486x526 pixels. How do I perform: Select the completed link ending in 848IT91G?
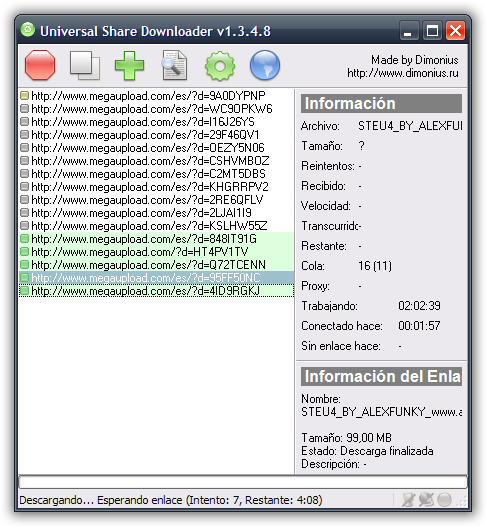click(156, 239)
